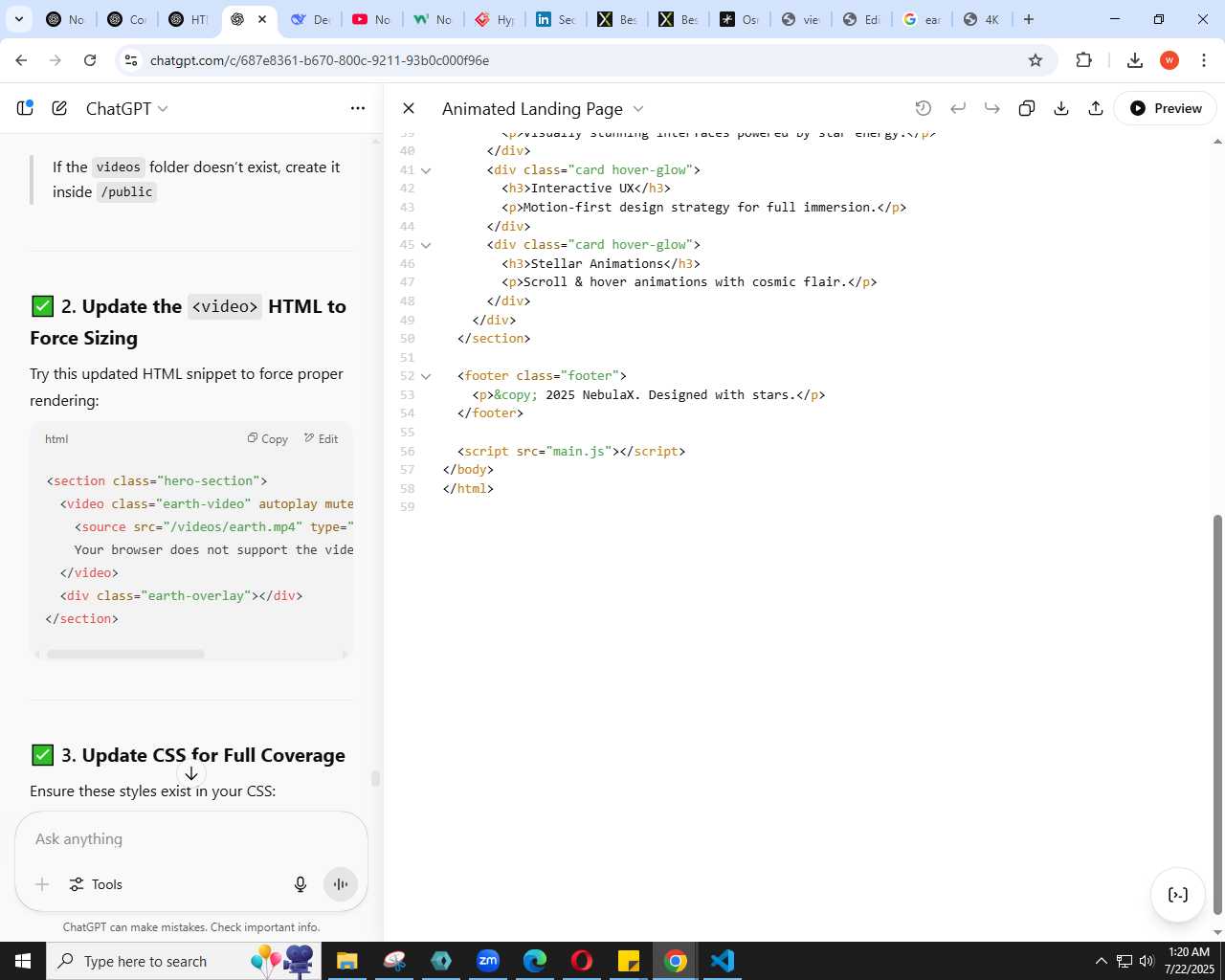Switch to the YouTube tab
The width and height of the screenshot is (1225, 980).
[371, 19]
